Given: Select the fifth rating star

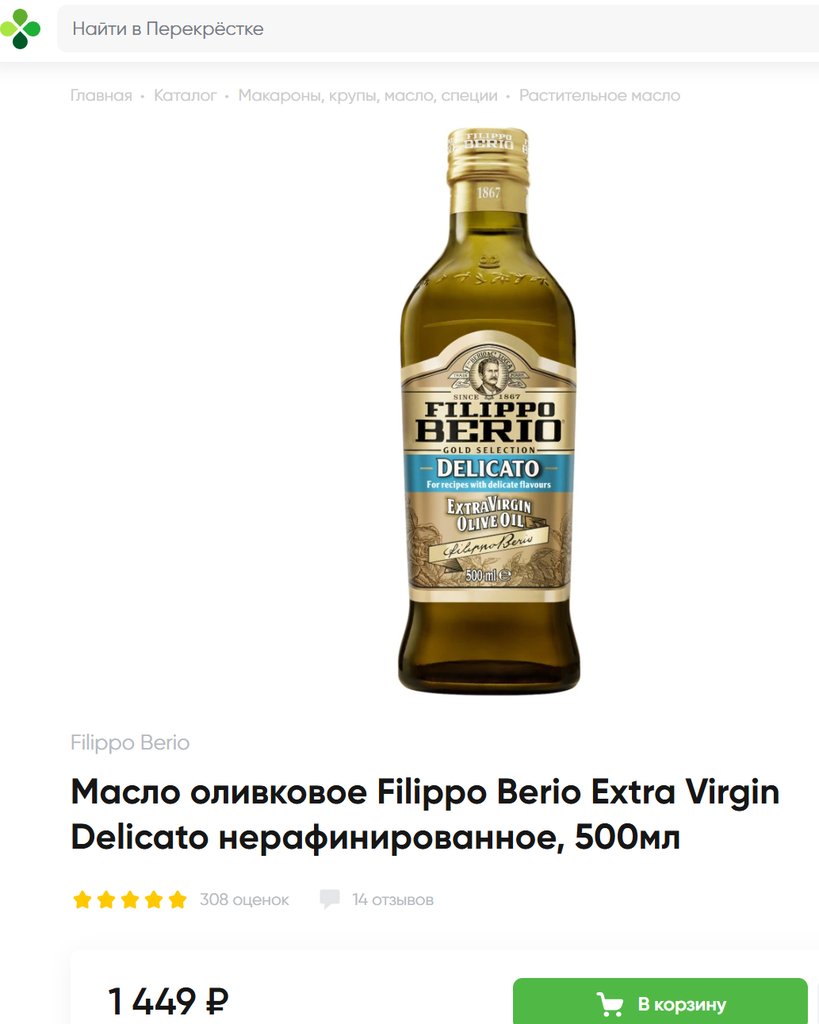Looking at the screenshot, I should 178,900.
